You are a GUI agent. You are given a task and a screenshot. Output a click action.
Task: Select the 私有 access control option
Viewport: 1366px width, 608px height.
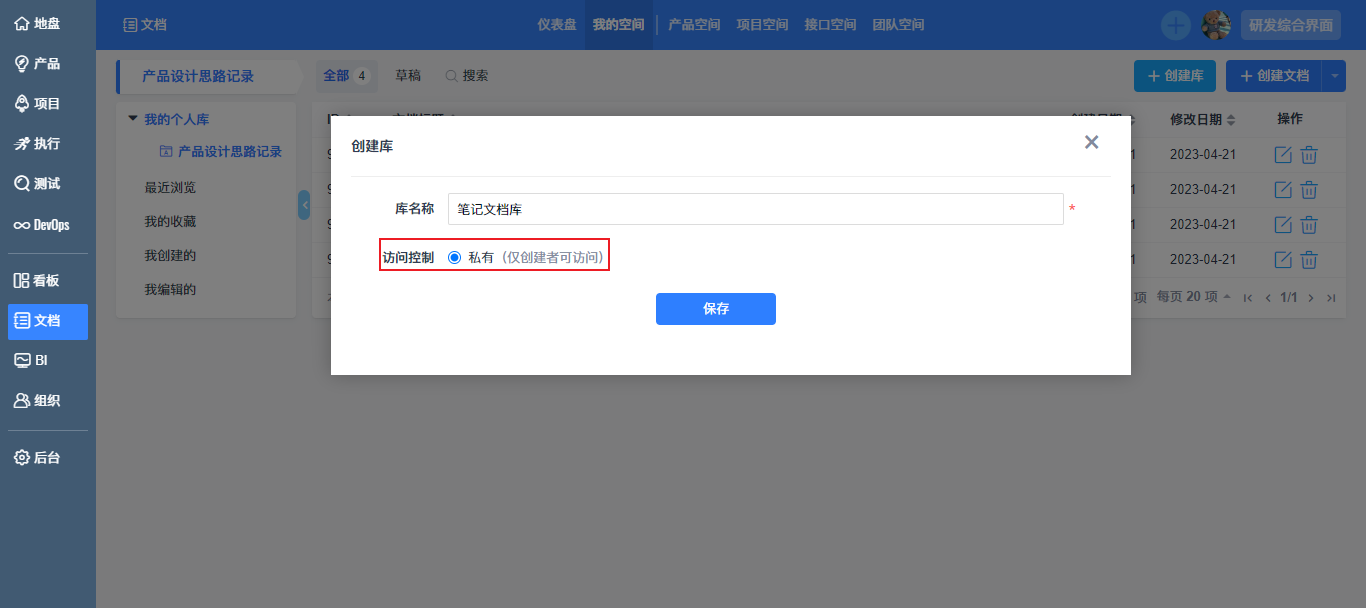456,256
